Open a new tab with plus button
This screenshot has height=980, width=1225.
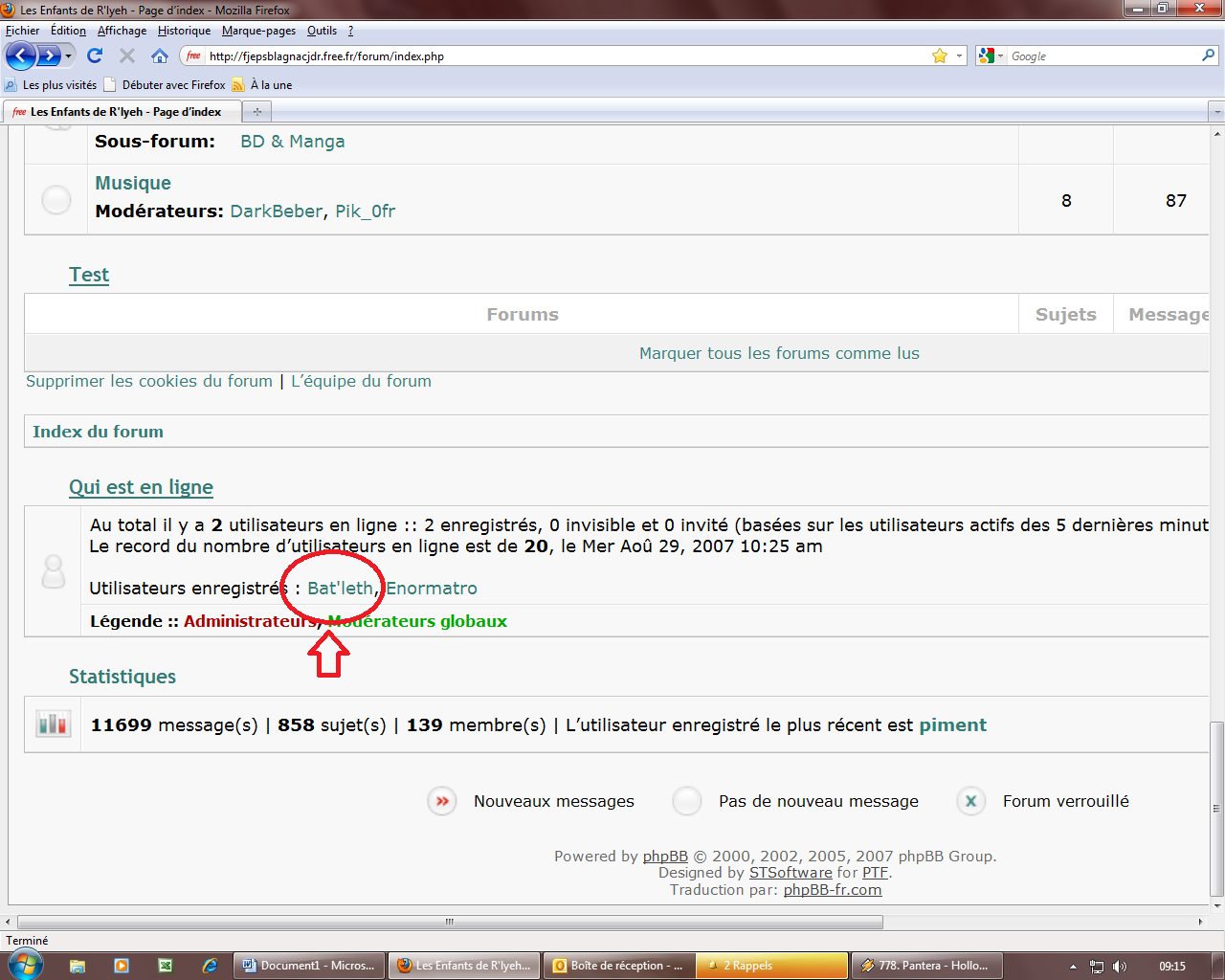click(x=256, y=112)
